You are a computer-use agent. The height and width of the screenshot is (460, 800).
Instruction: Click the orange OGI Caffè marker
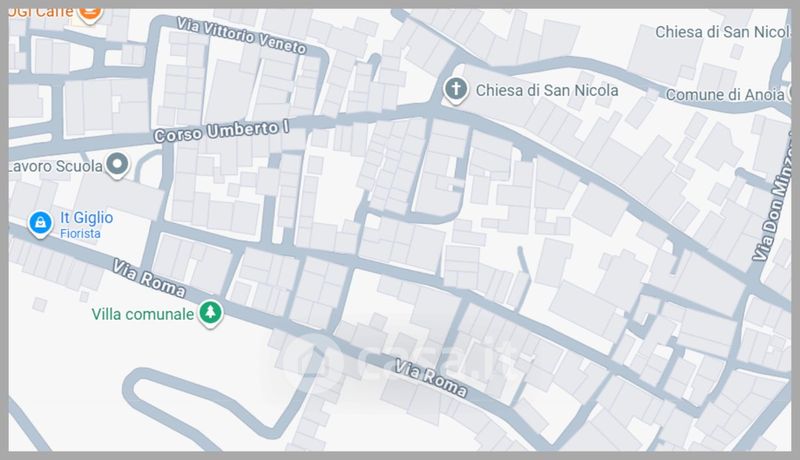pos(90,11)
